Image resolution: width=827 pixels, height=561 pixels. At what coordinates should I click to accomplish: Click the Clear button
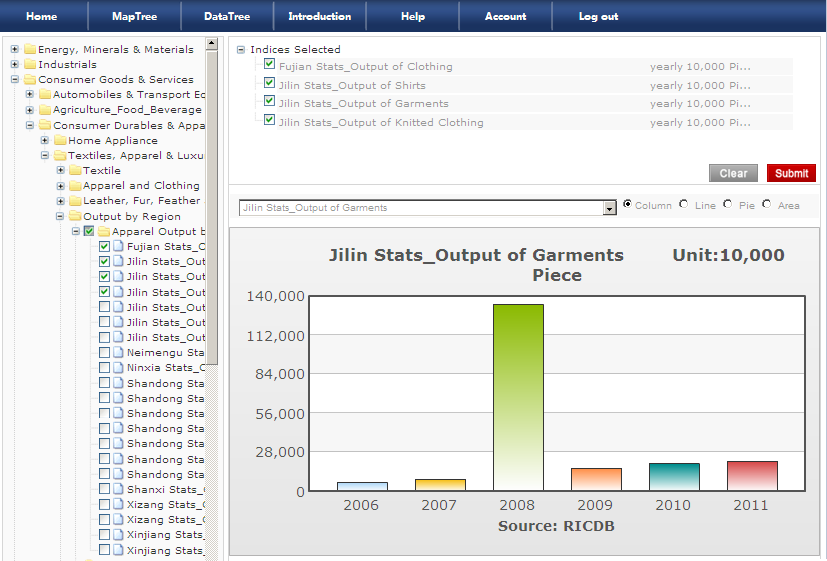pyautogui.click(x=733, y=173)
